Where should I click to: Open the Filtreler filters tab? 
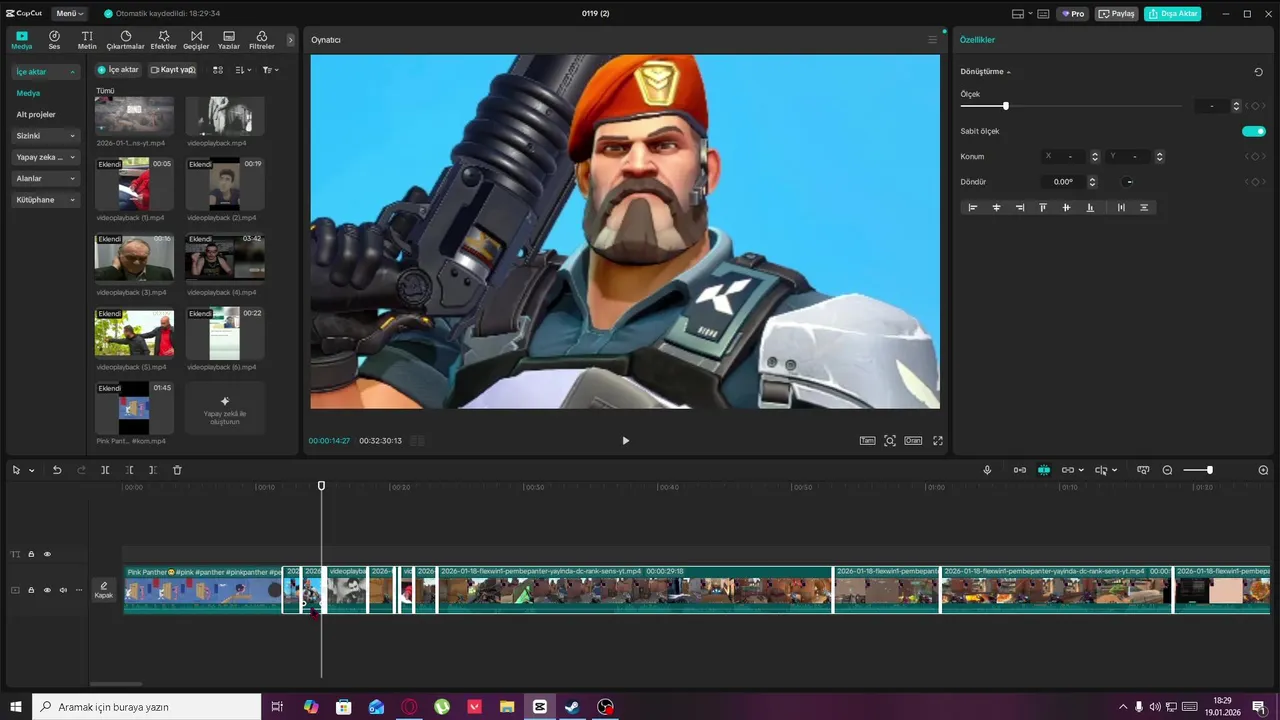coord(261,40)
